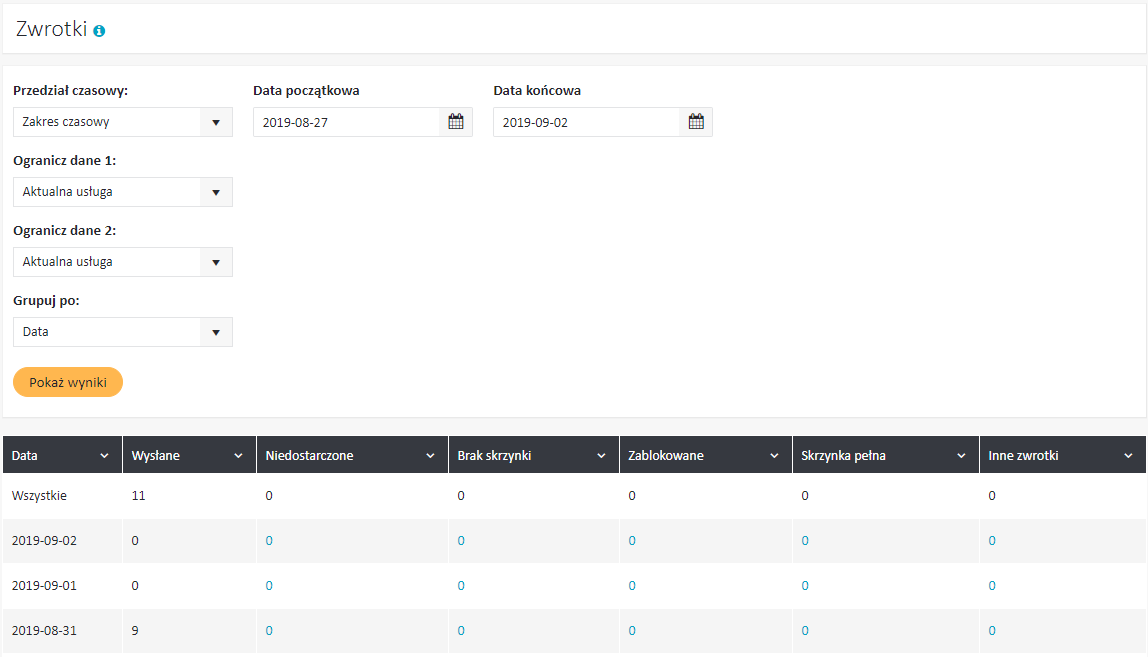Expand the Ogranicz dane 1 dropdown

pos(216,192)
